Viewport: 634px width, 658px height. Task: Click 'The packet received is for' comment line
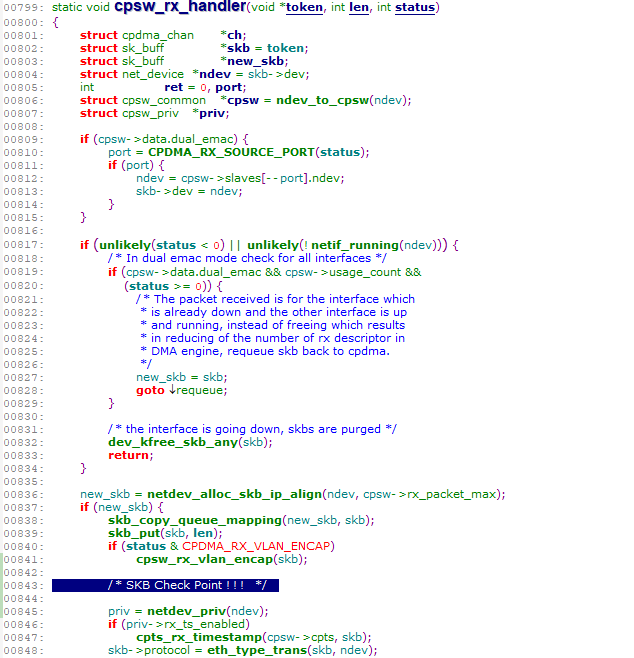coord(275,299)
